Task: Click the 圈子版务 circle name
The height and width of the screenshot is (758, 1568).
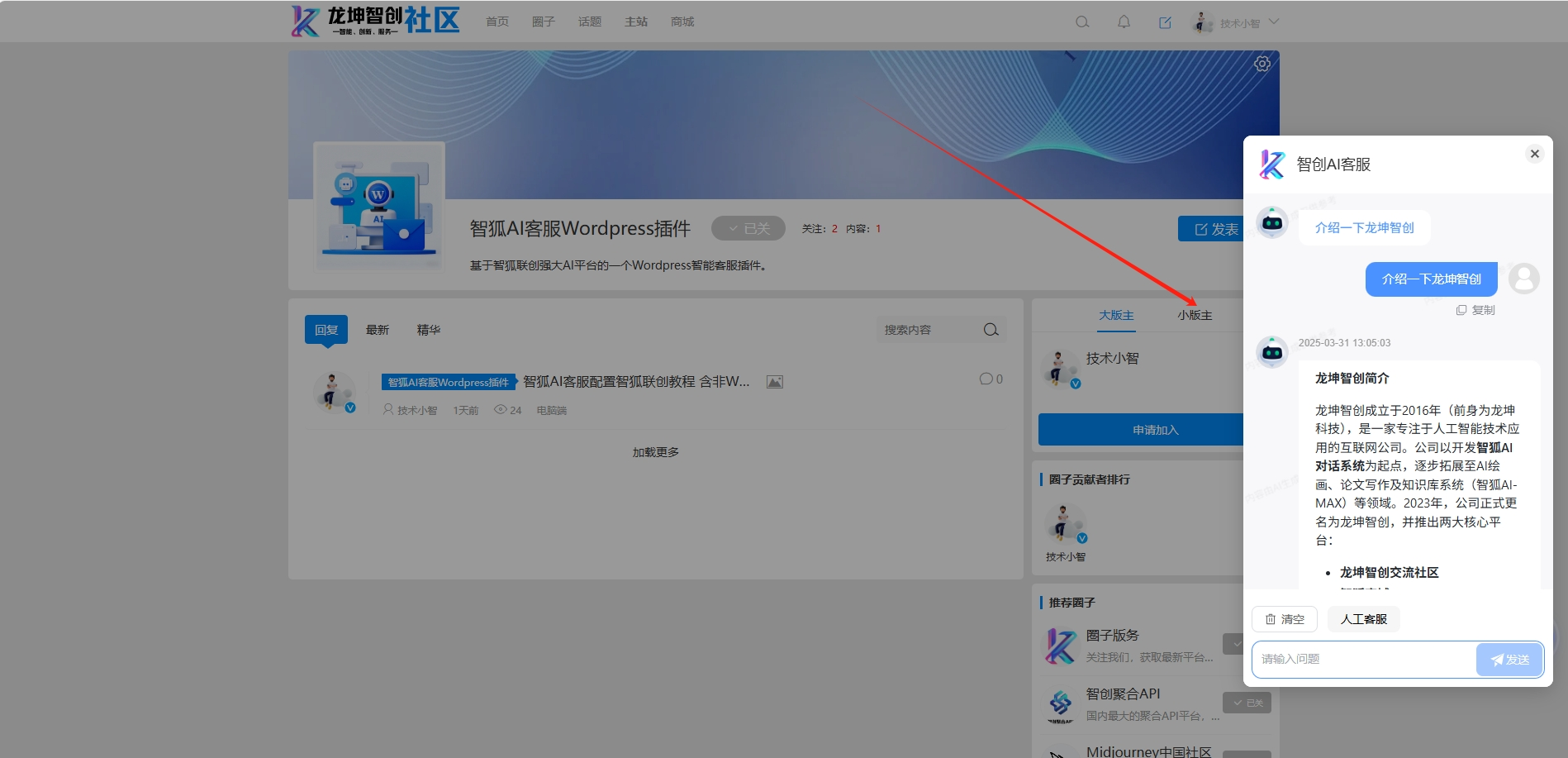Action: click(x=1113, y=635)
